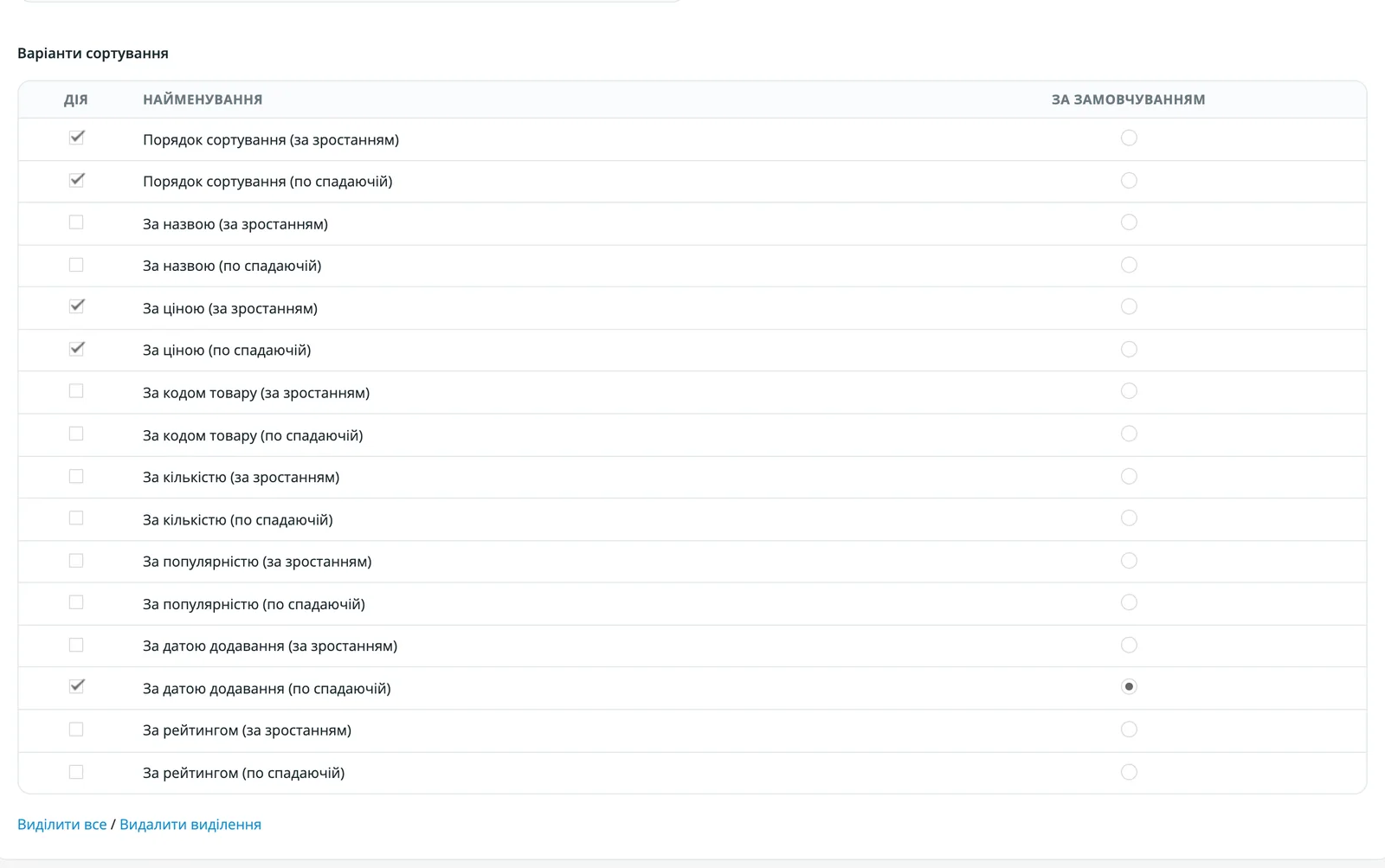Select default radio for 'За кількістю (за зростанням)'
This screenshot has width=1385, height=868.
click(x=1129, y=476)
